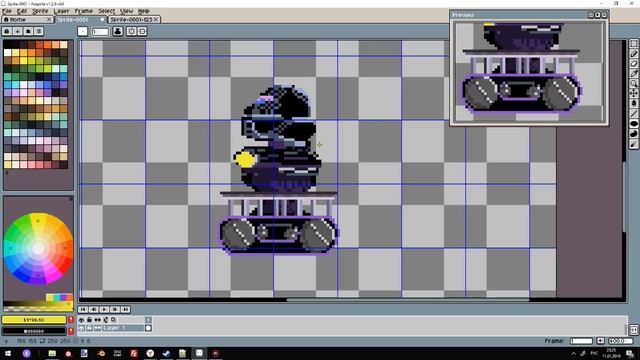Hide Layer 1 using its eye icon

82,328
